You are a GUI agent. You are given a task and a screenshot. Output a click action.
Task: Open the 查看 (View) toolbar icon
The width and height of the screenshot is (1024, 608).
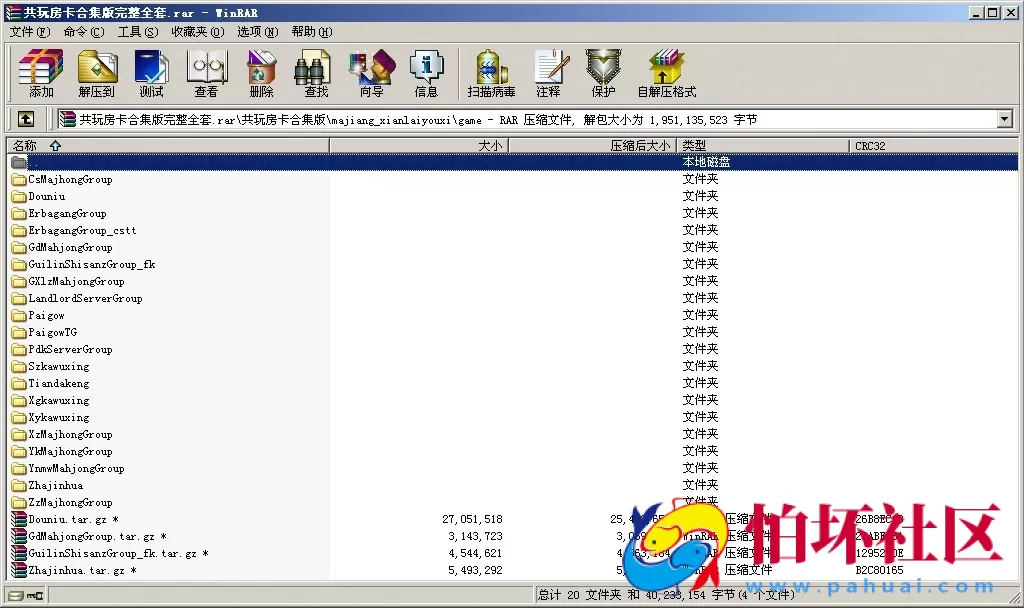206,74
